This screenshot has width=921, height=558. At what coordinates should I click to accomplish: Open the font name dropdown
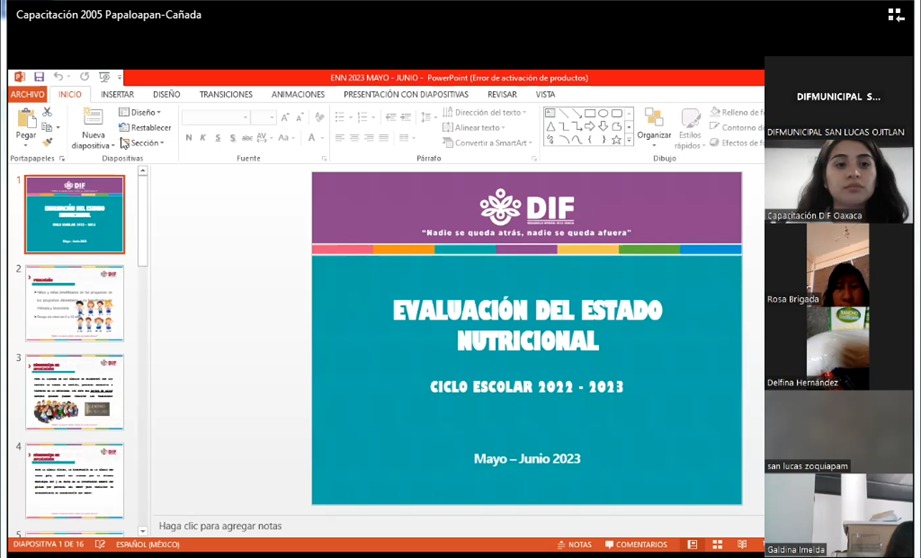[246, 117]
